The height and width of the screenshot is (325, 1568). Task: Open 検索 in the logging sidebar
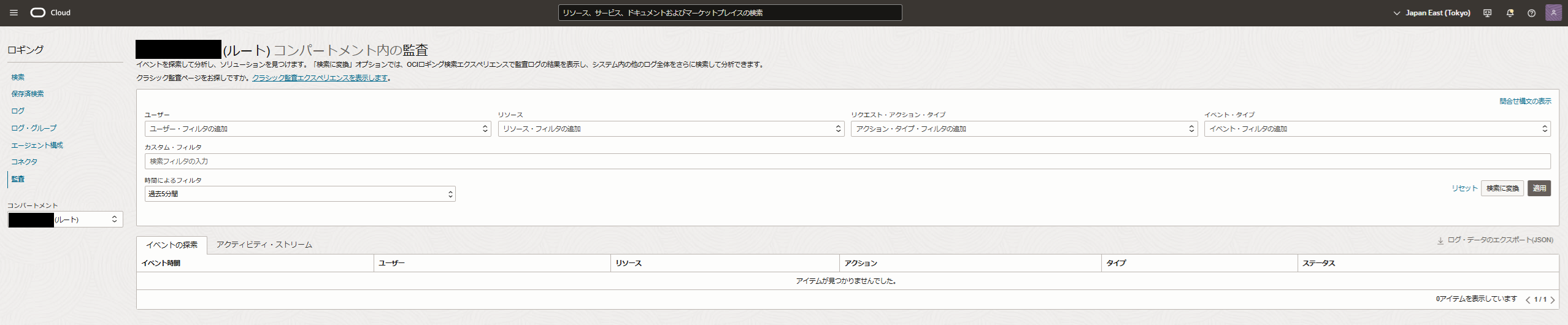[x=18, y=77]
